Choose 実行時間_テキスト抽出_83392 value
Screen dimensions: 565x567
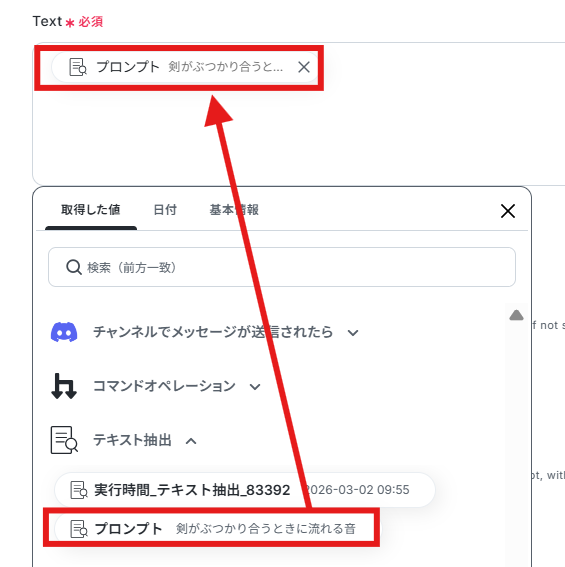click(x=245, y=490)
